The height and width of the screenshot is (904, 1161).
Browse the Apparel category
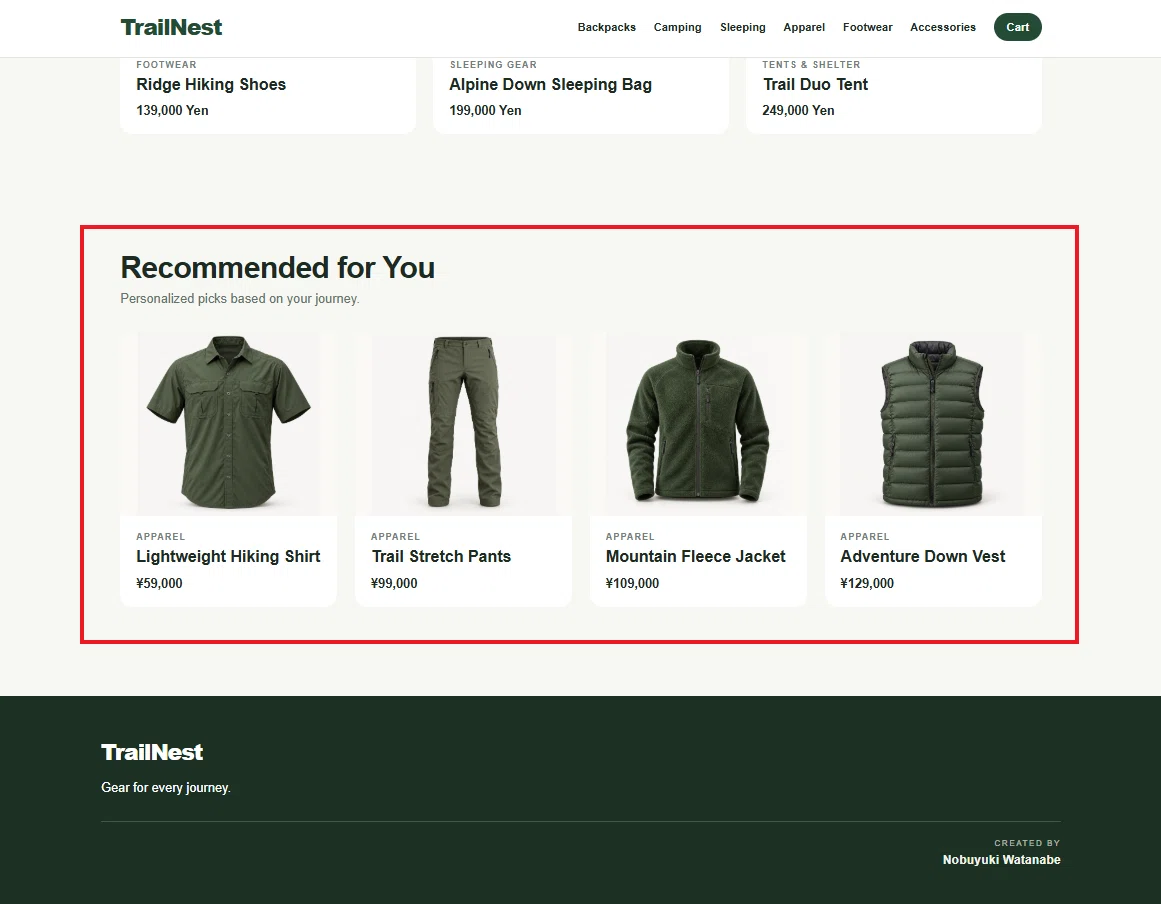click(804, 27)
